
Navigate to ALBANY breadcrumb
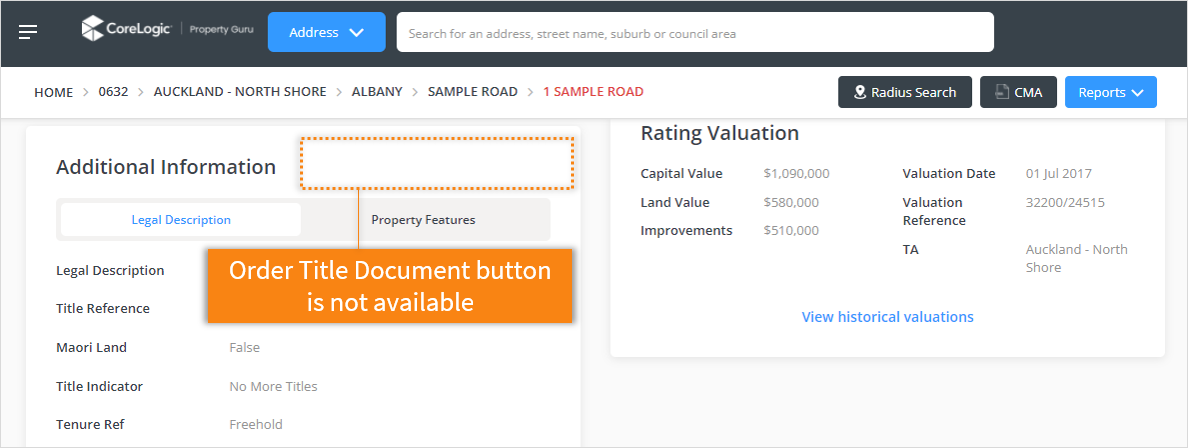[377, 92]
